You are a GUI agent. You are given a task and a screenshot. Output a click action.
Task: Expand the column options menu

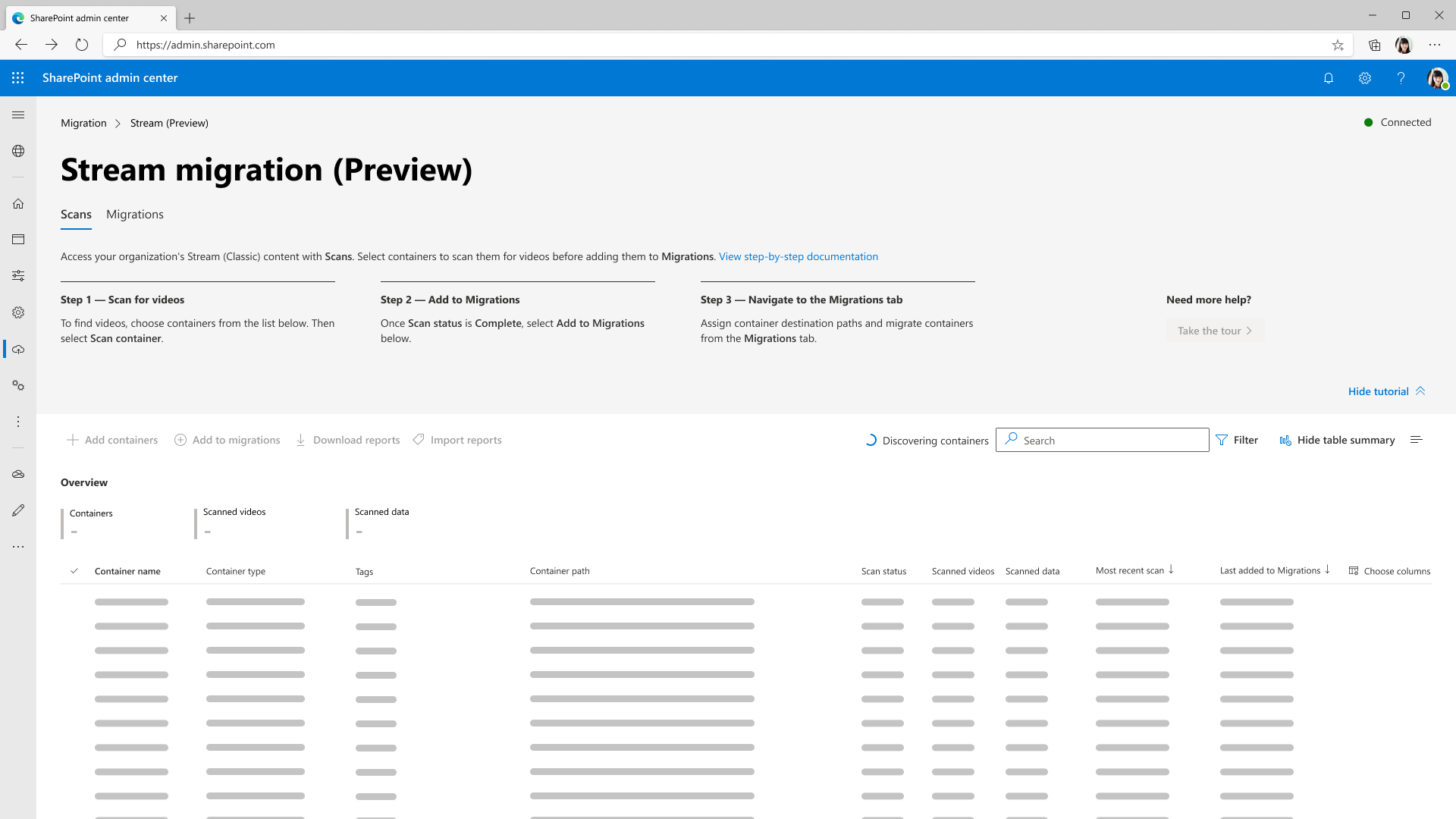tap(1390, 570)
